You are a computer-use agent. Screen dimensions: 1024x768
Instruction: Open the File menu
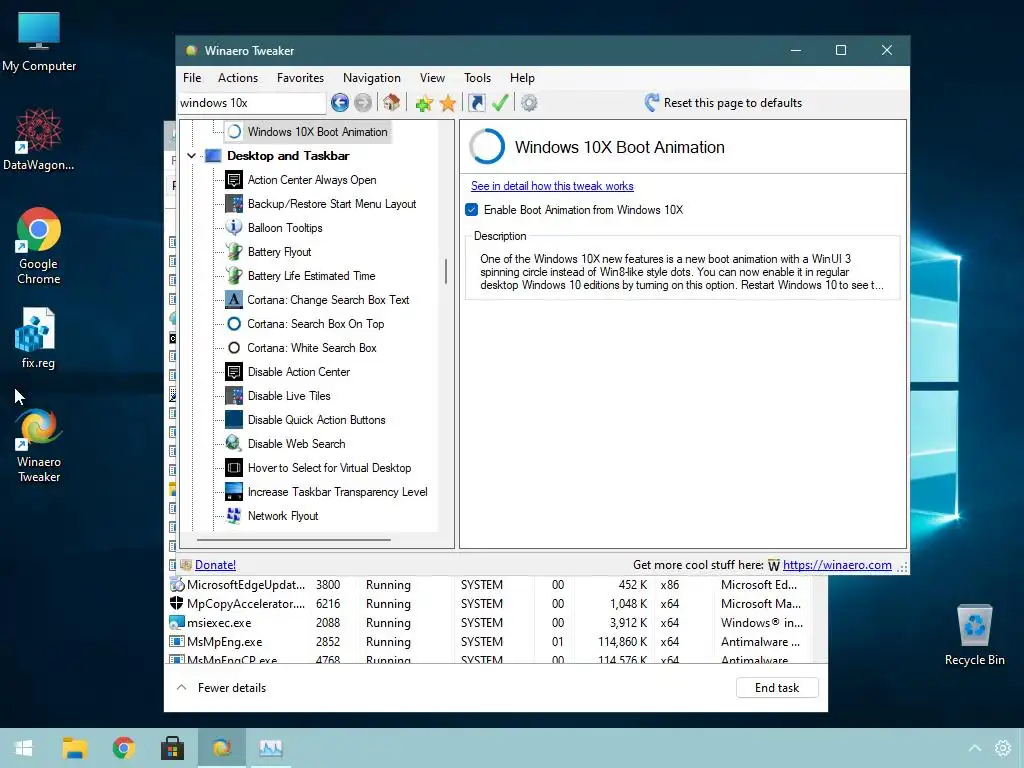[192, 78]
